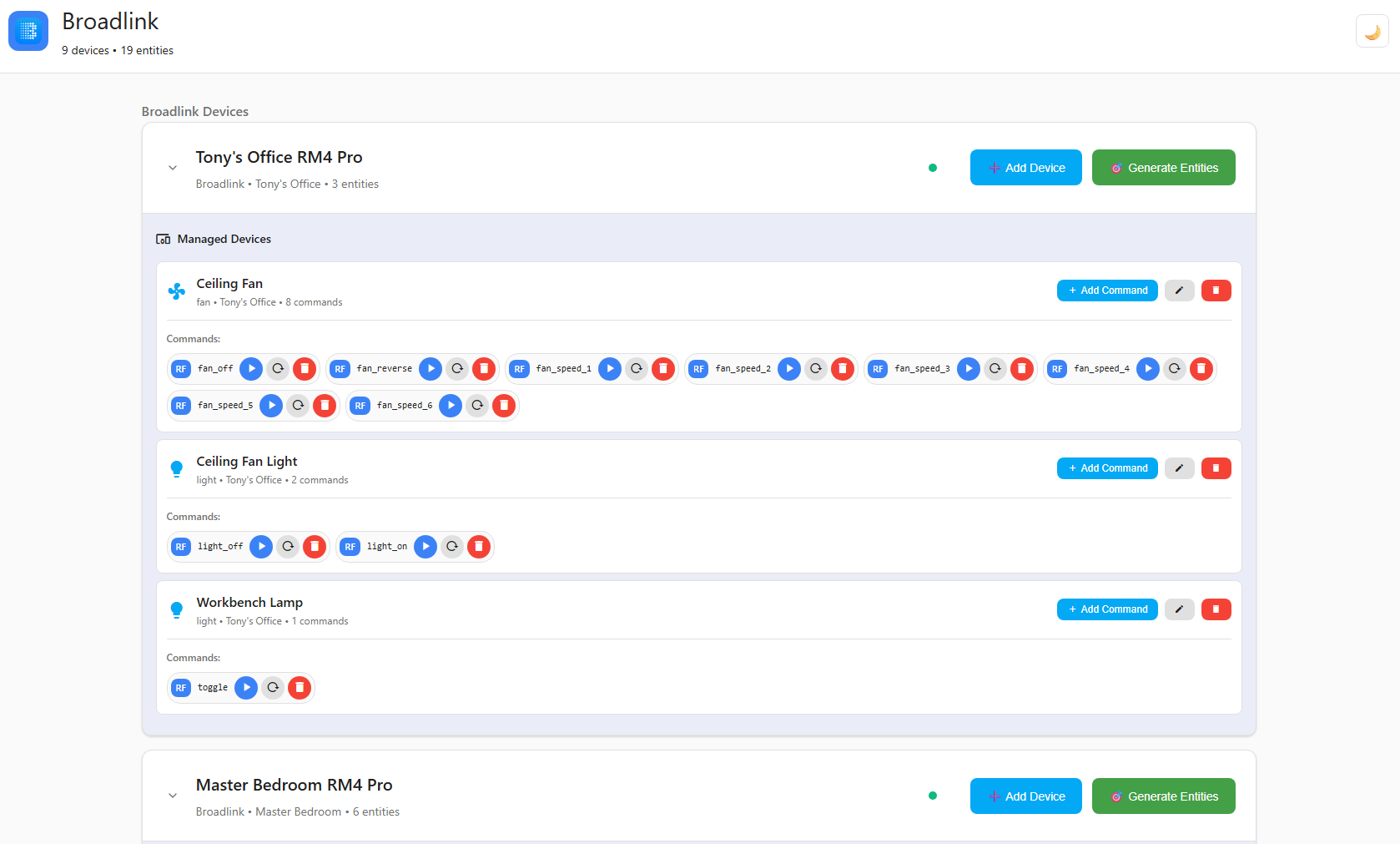
Task: Delete the fan_speed_5 command
Action: 325,405
